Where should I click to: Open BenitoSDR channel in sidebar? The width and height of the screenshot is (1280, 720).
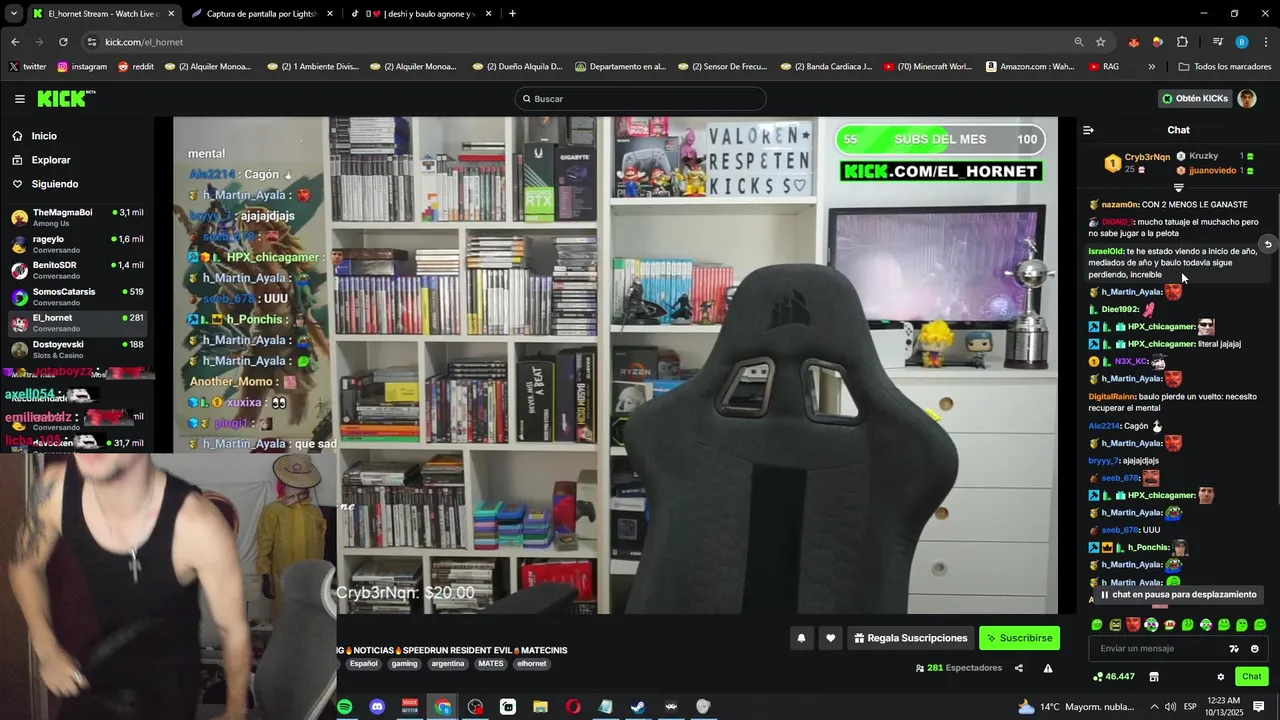pyautogui.click(x=78, y=270)
